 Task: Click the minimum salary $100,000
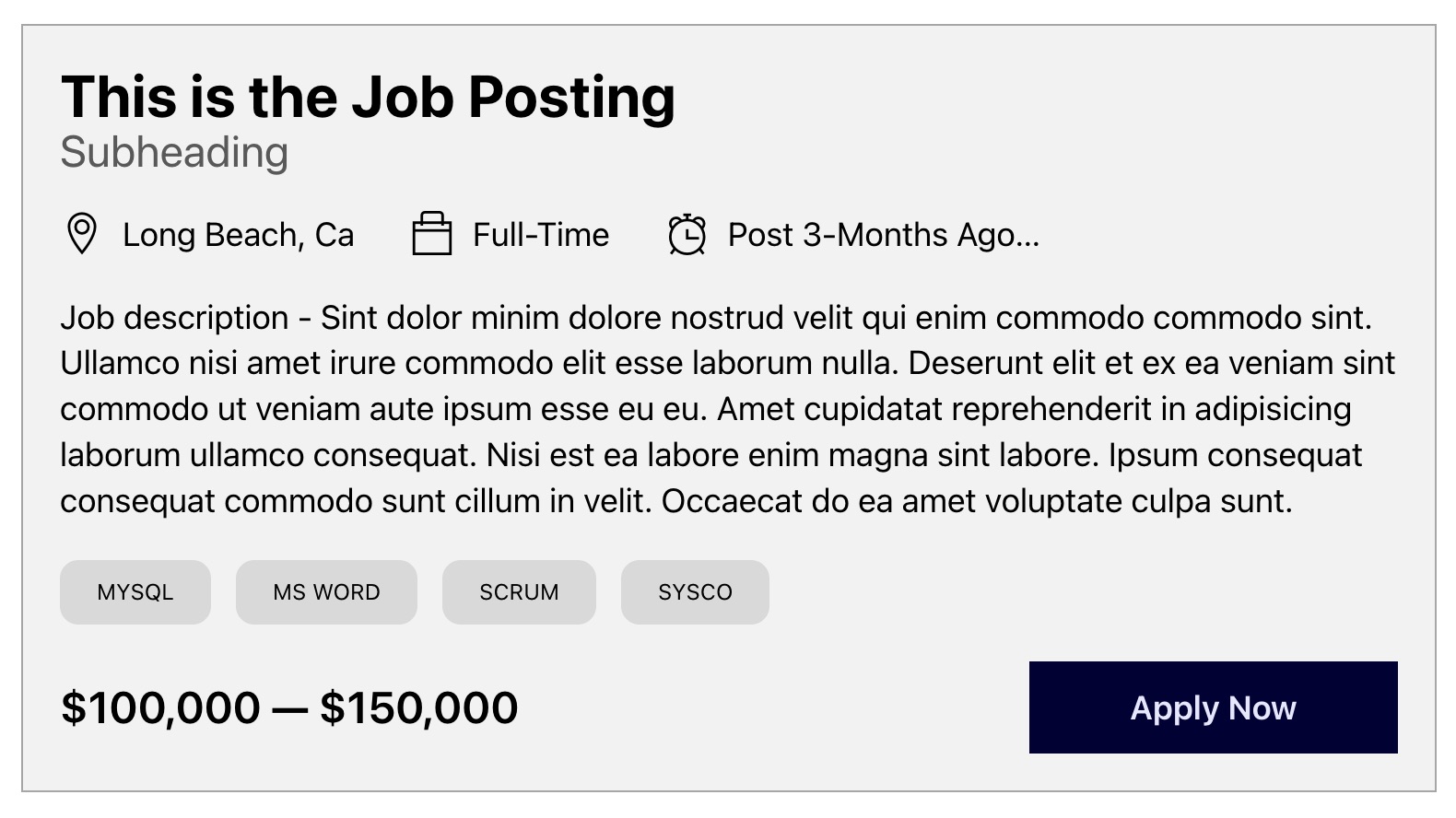[x=160, y=708]
